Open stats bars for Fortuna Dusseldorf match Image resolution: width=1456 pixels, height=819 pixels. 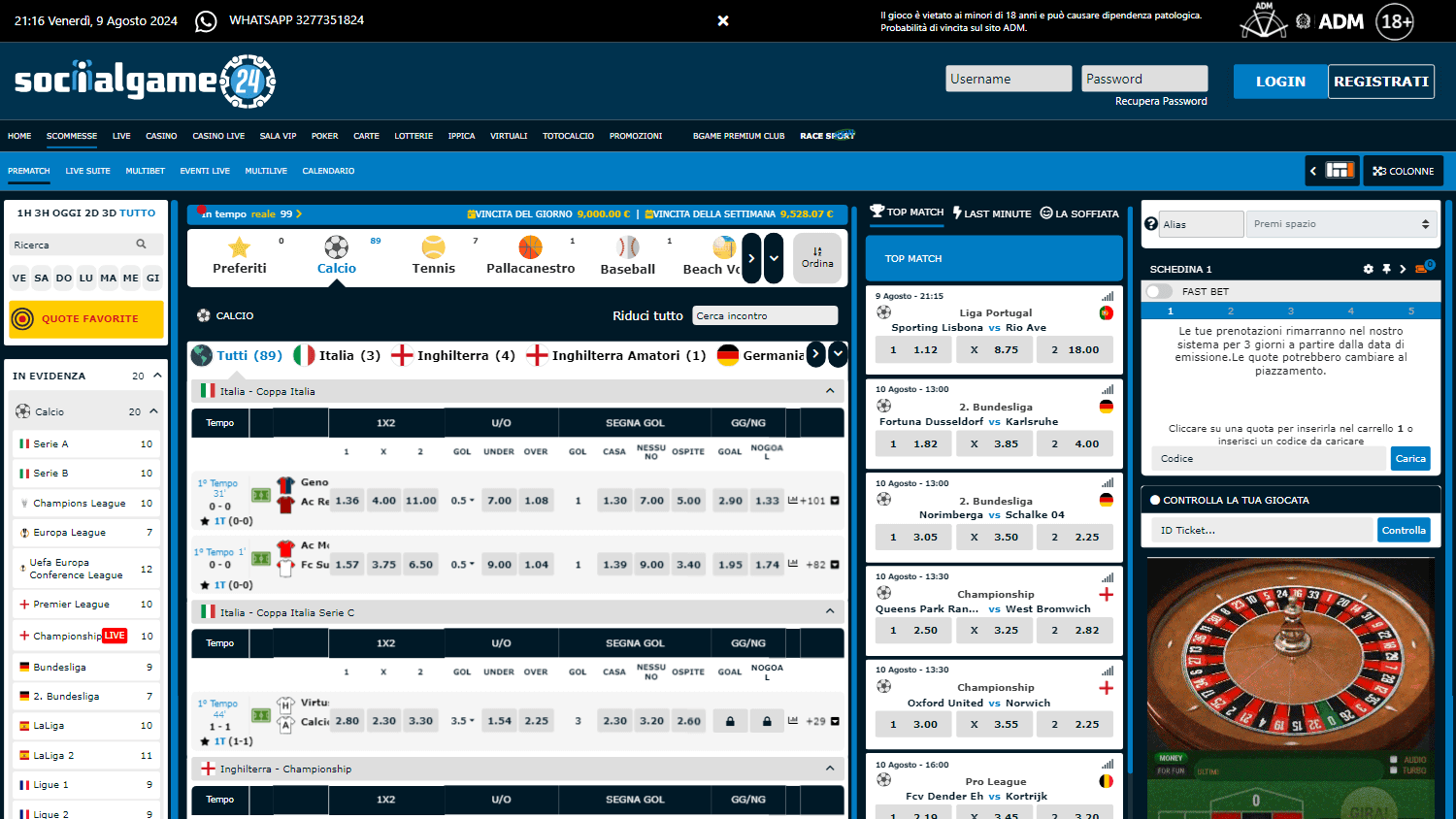coord(1108,390)
